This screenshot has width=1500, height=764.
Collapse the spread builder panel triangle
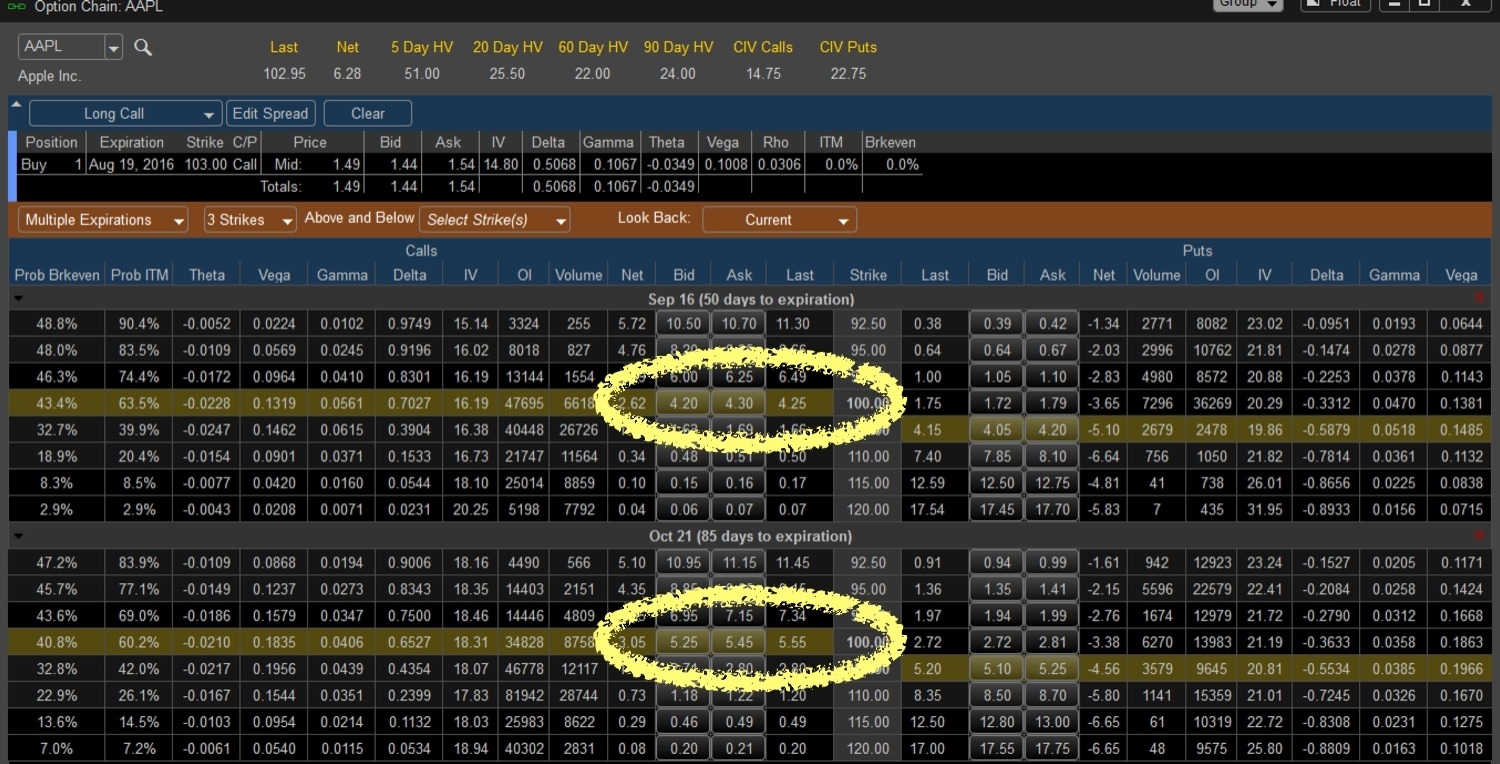[15, 104]
